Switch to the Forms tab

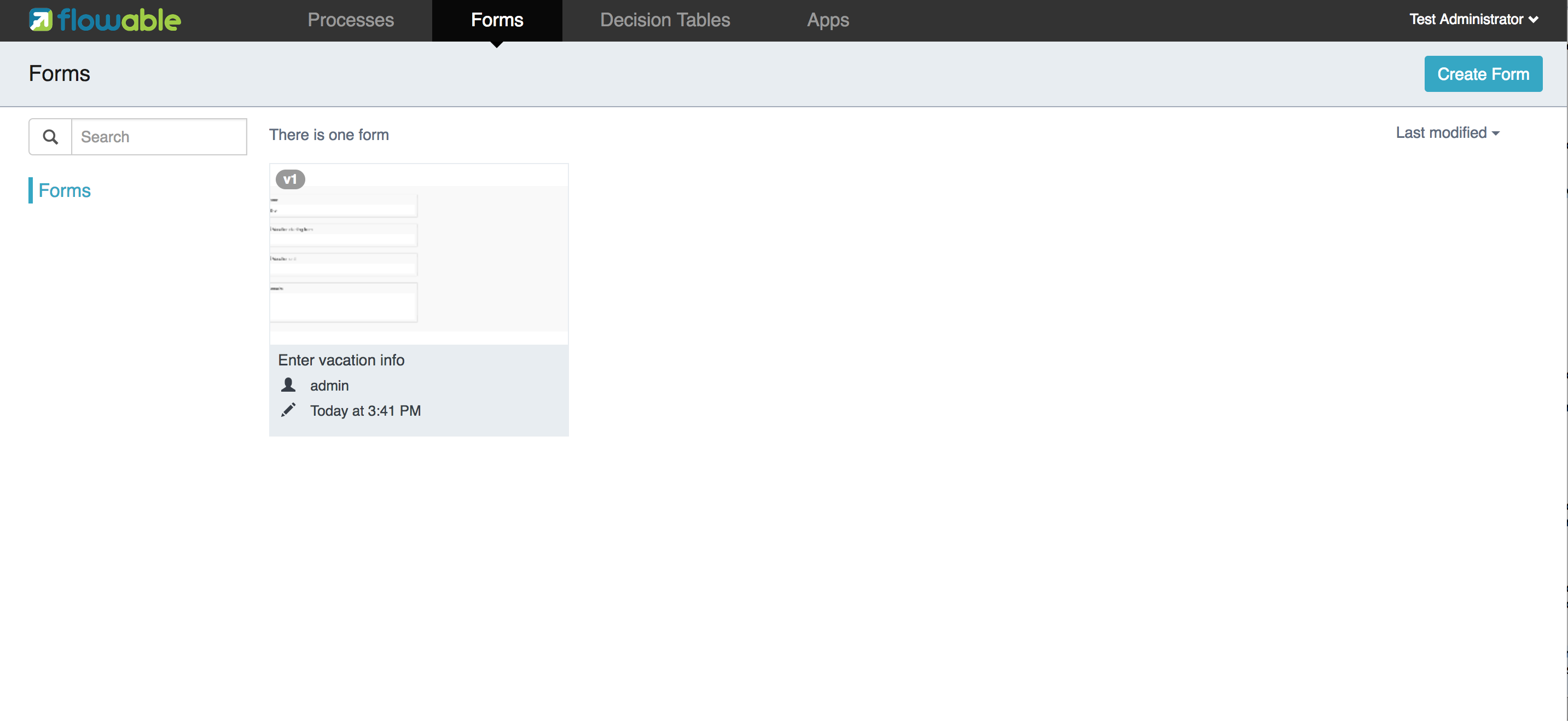point(497,20)
